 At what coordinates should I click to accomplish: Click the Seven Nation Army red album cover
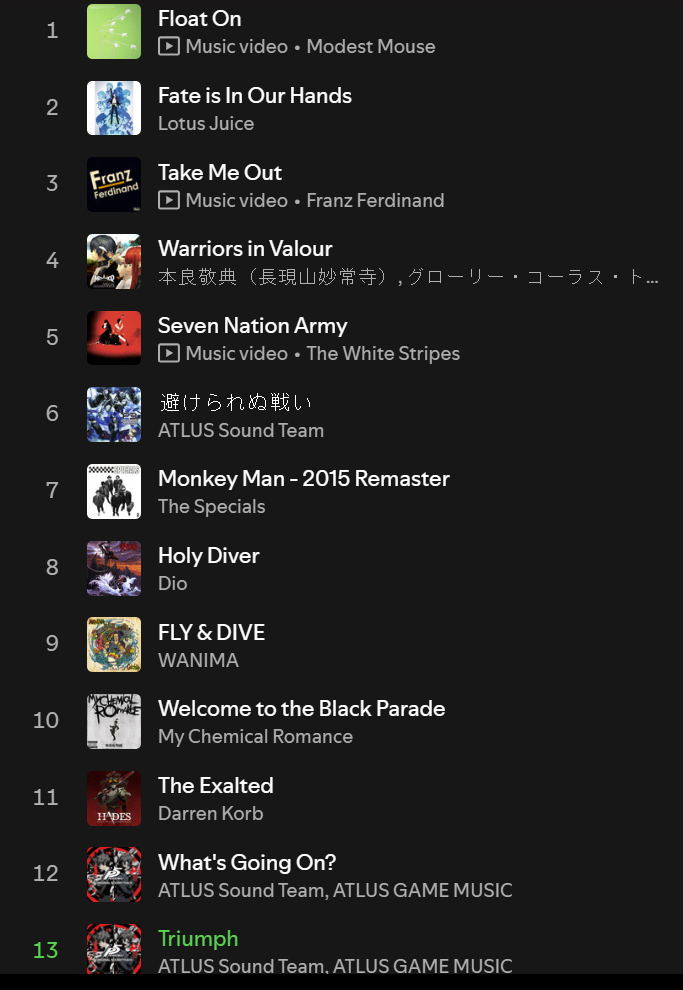[114, 338]
